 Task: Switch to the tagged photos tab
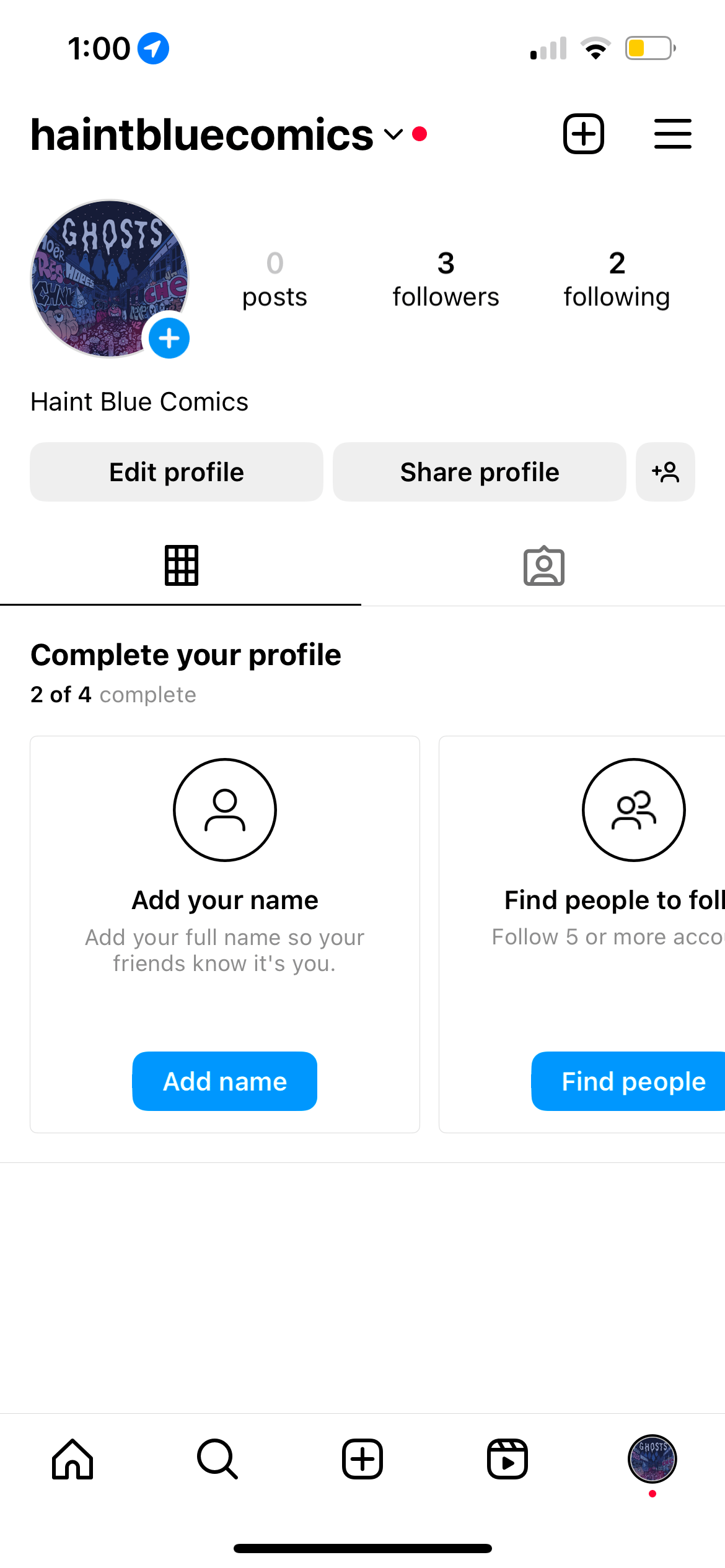pyautogui.click(x=543, y=565)
